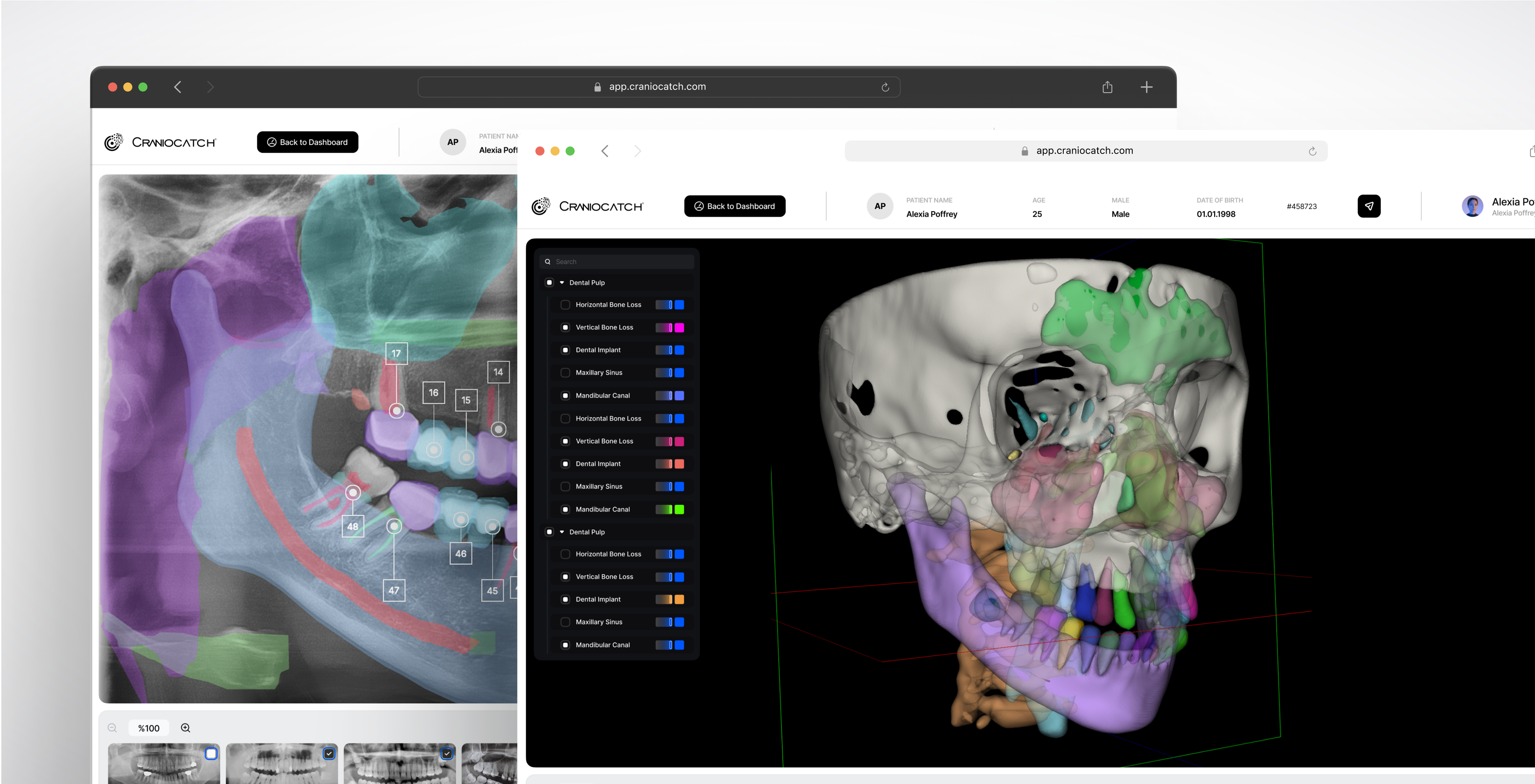Click tooth 17 marker label on x-ray

coord(396,353)
